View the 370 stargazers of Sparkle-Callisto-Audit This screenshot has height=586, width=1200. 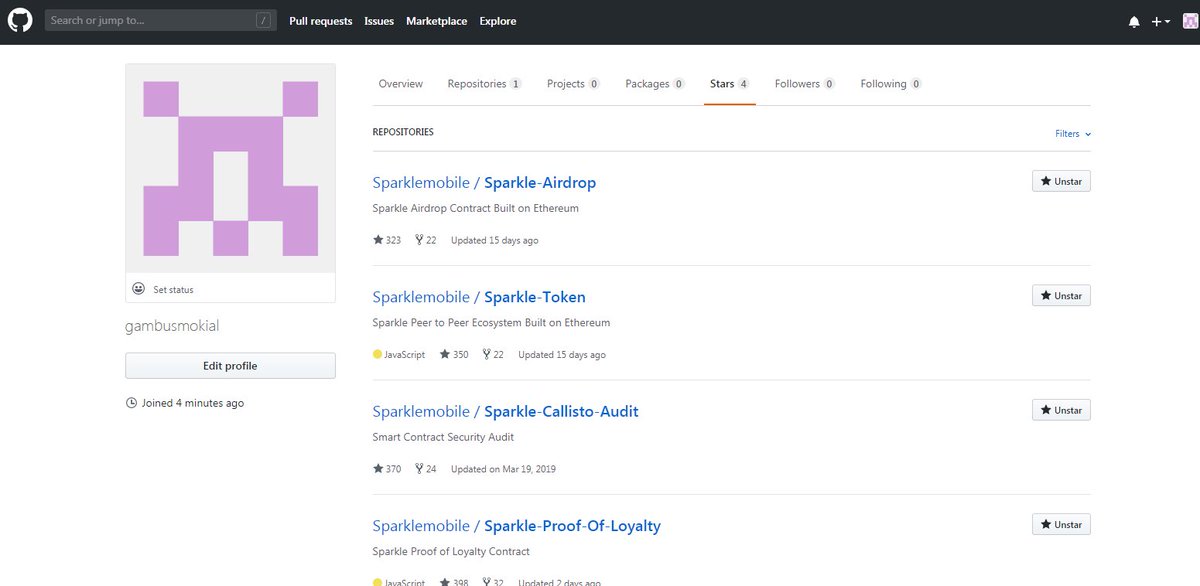tap(387, 469)
